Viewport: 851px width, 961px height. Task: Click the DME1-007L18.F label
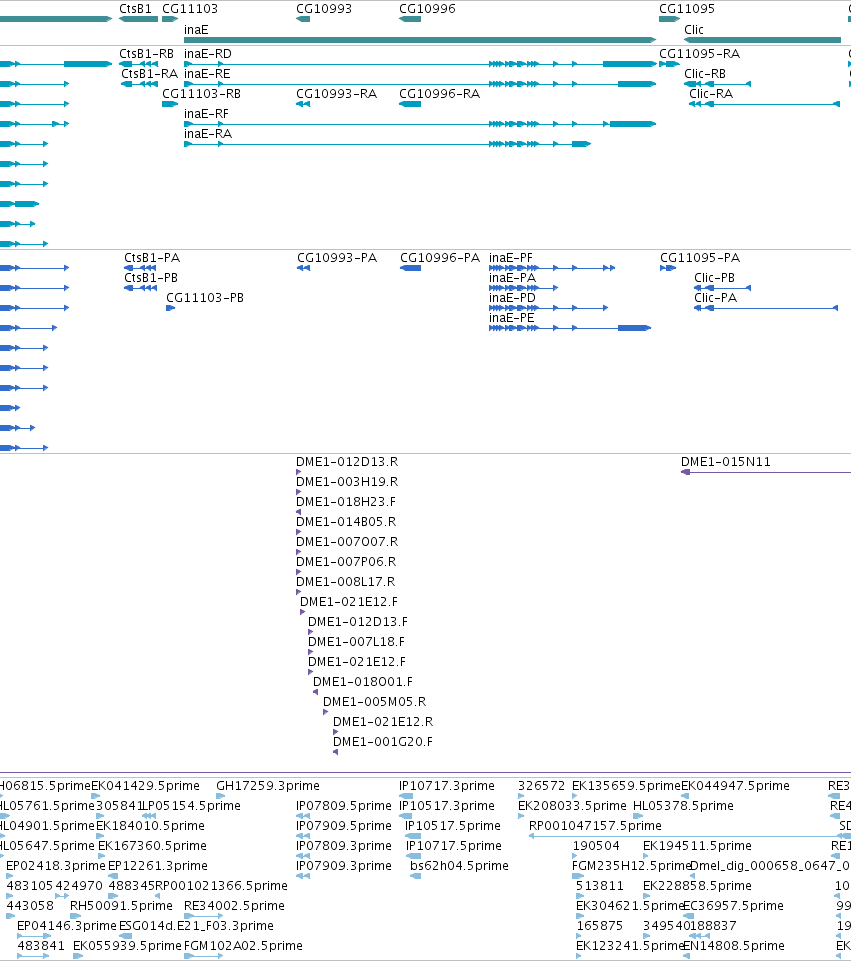pos(356,642)
